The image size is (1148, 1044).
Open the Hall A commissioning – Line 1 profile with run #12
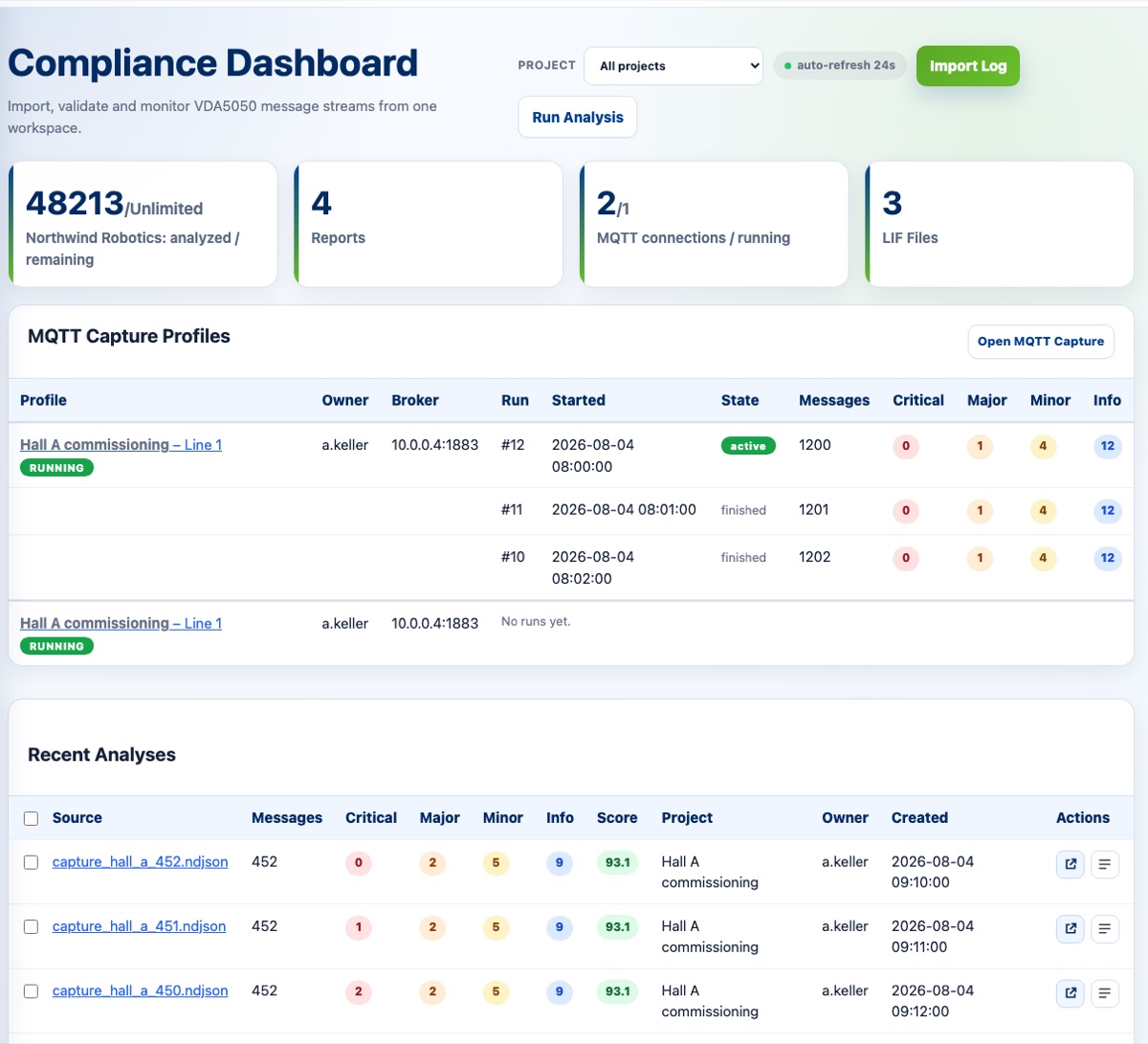121,445
